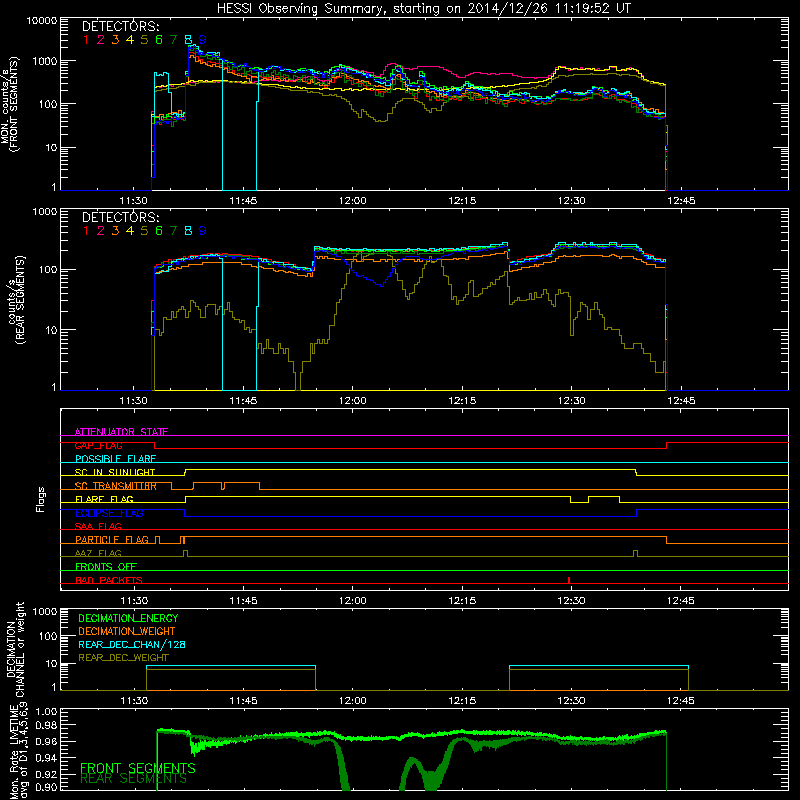Image resolution: width=800 pixels, height=800 pixels.
Task: Click the SC_IN_SUNLIGHT flag label
Action: coord(115,472)
